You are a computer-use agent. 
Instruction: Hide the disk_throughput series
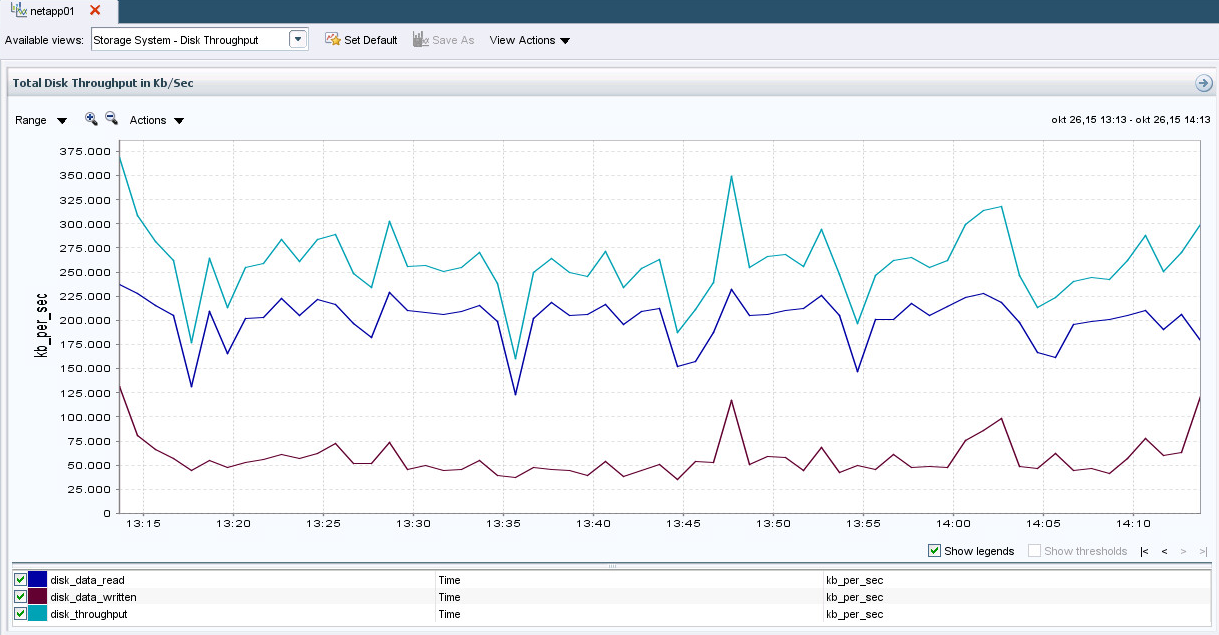tap(20, 614)
